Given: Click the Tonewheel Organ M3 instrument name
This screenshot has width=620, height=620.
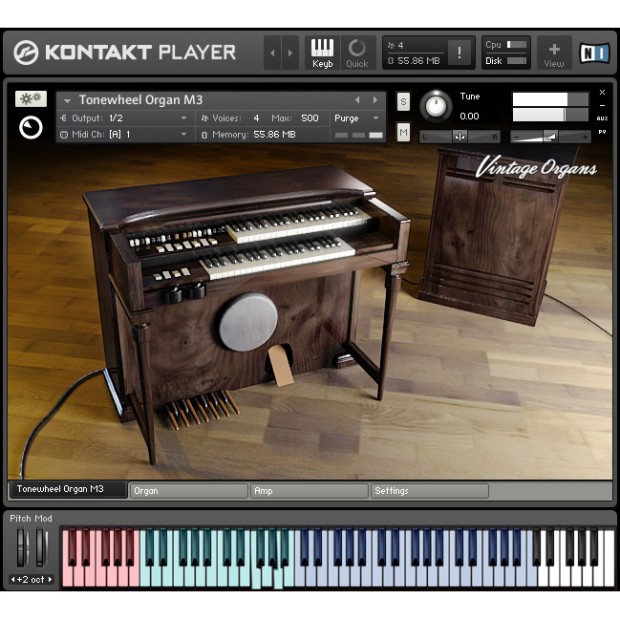Looking at the screenshot, I should pos(141,100).
